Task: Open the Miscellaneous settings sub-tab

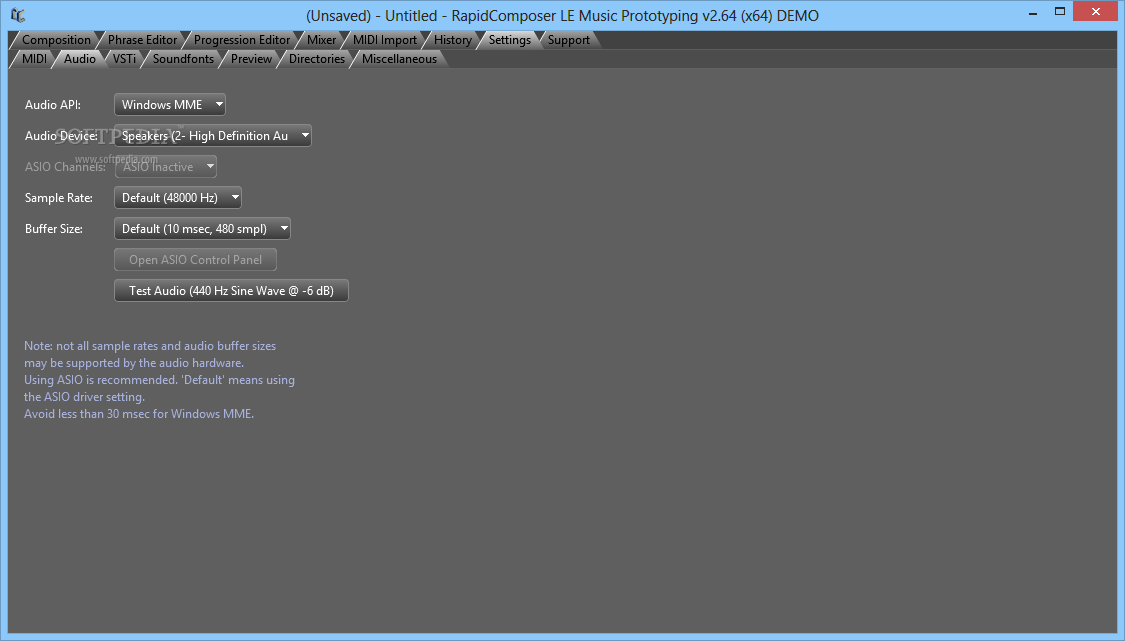Action: 399,59
